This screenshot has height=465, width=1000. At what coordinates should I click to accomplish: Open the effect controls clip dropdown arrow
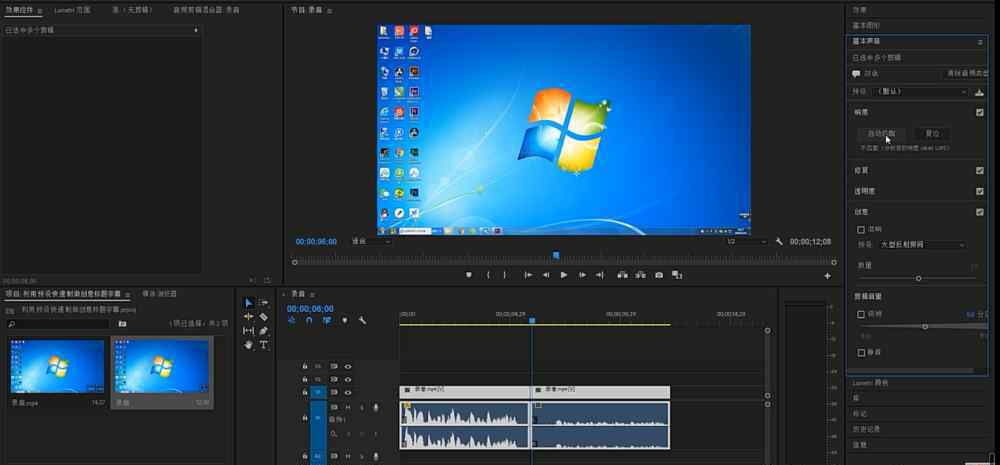196,30
